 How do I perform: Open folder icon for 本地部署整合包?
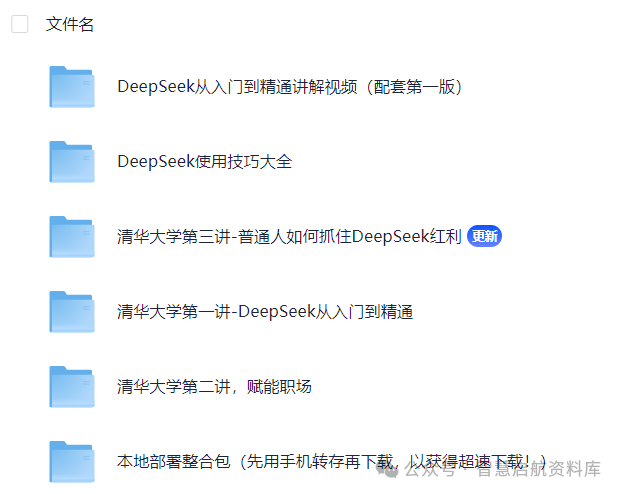pos(72,462)
